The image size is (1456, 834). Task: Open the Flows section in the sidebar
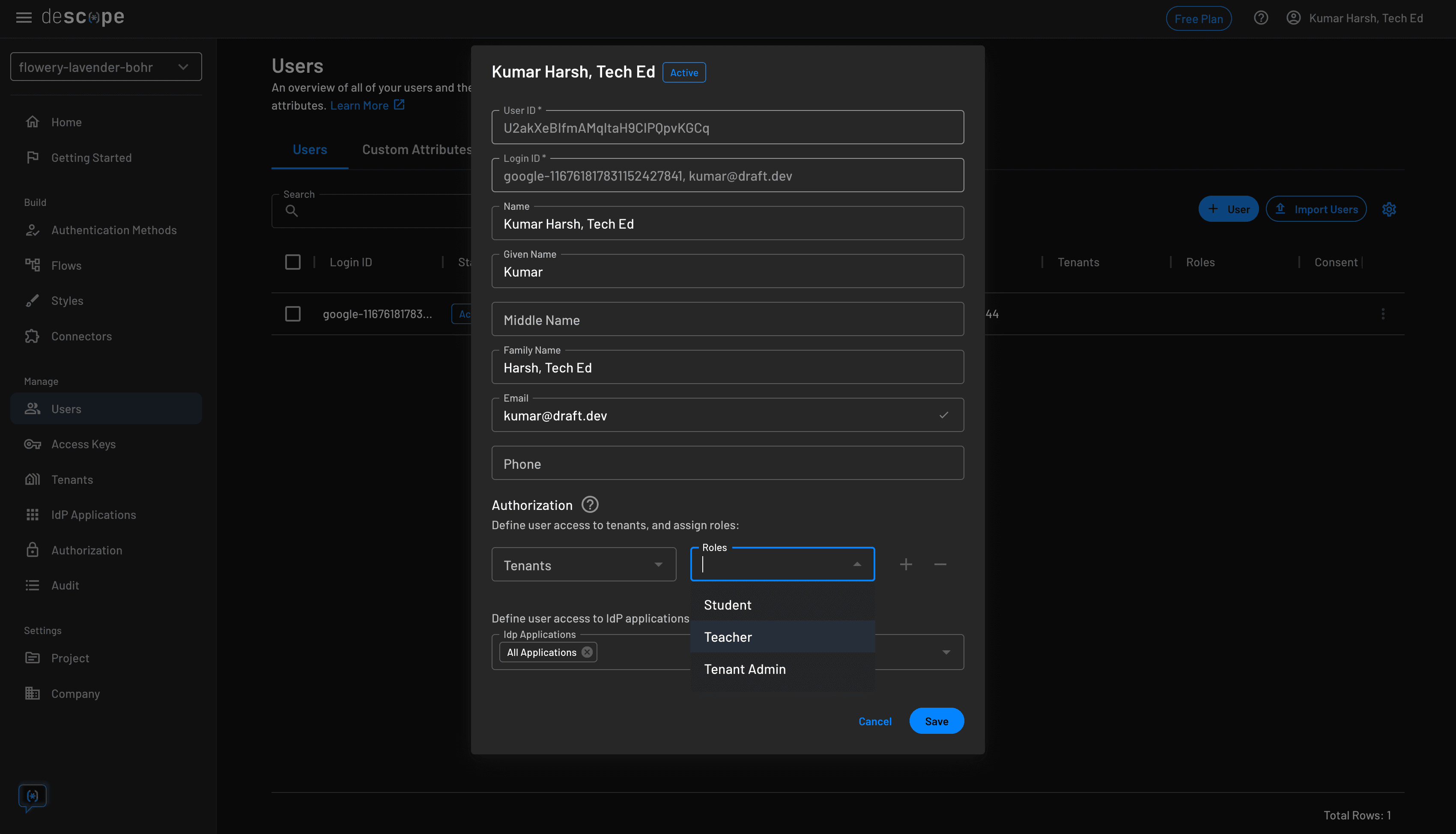(67, 265)
